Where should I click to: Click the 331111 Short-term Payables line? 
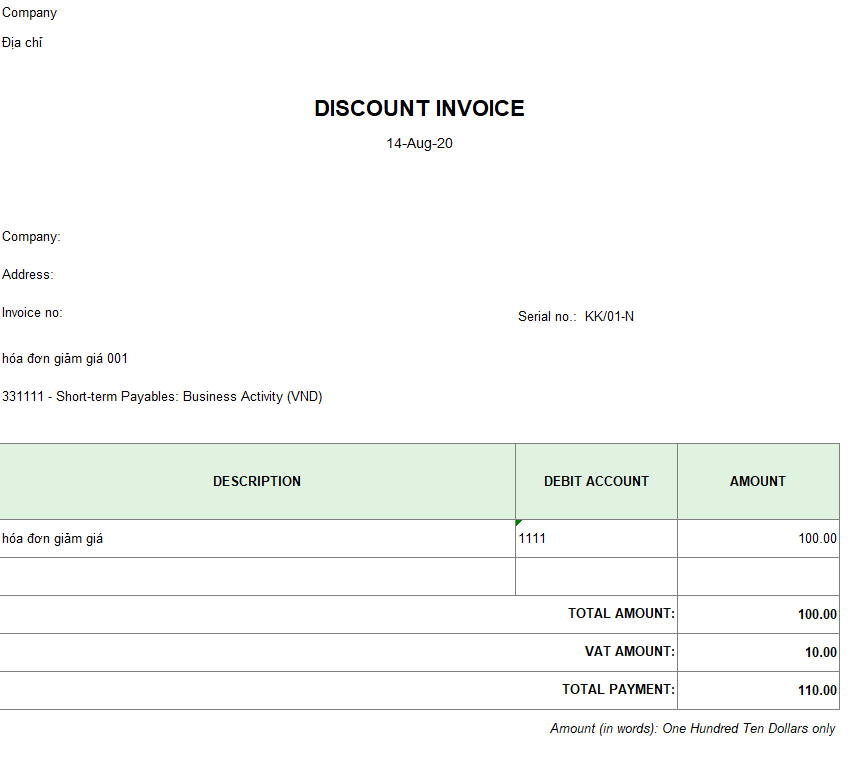pos(162,397)
